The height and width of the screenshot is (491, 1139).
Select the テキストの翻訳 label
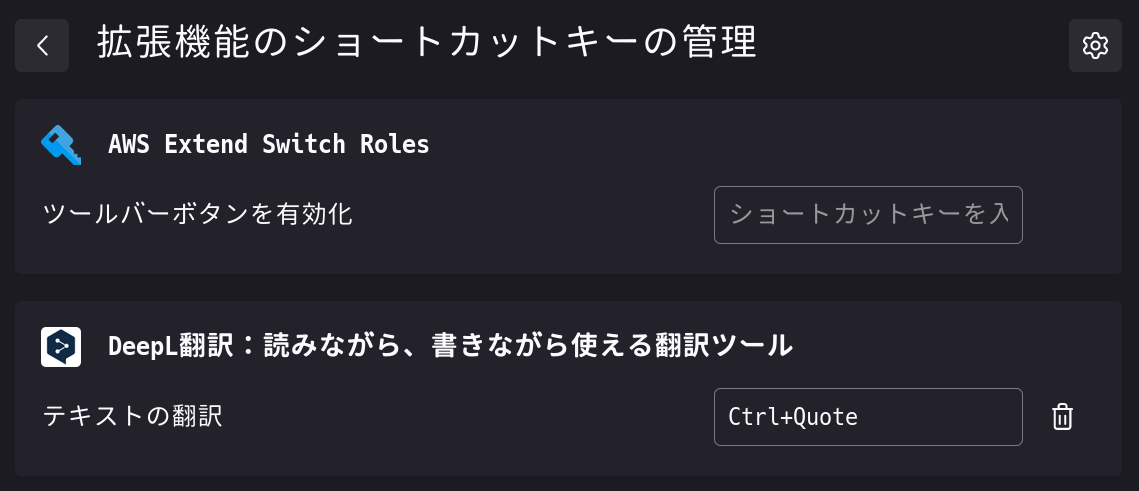[x=132, y=416]
